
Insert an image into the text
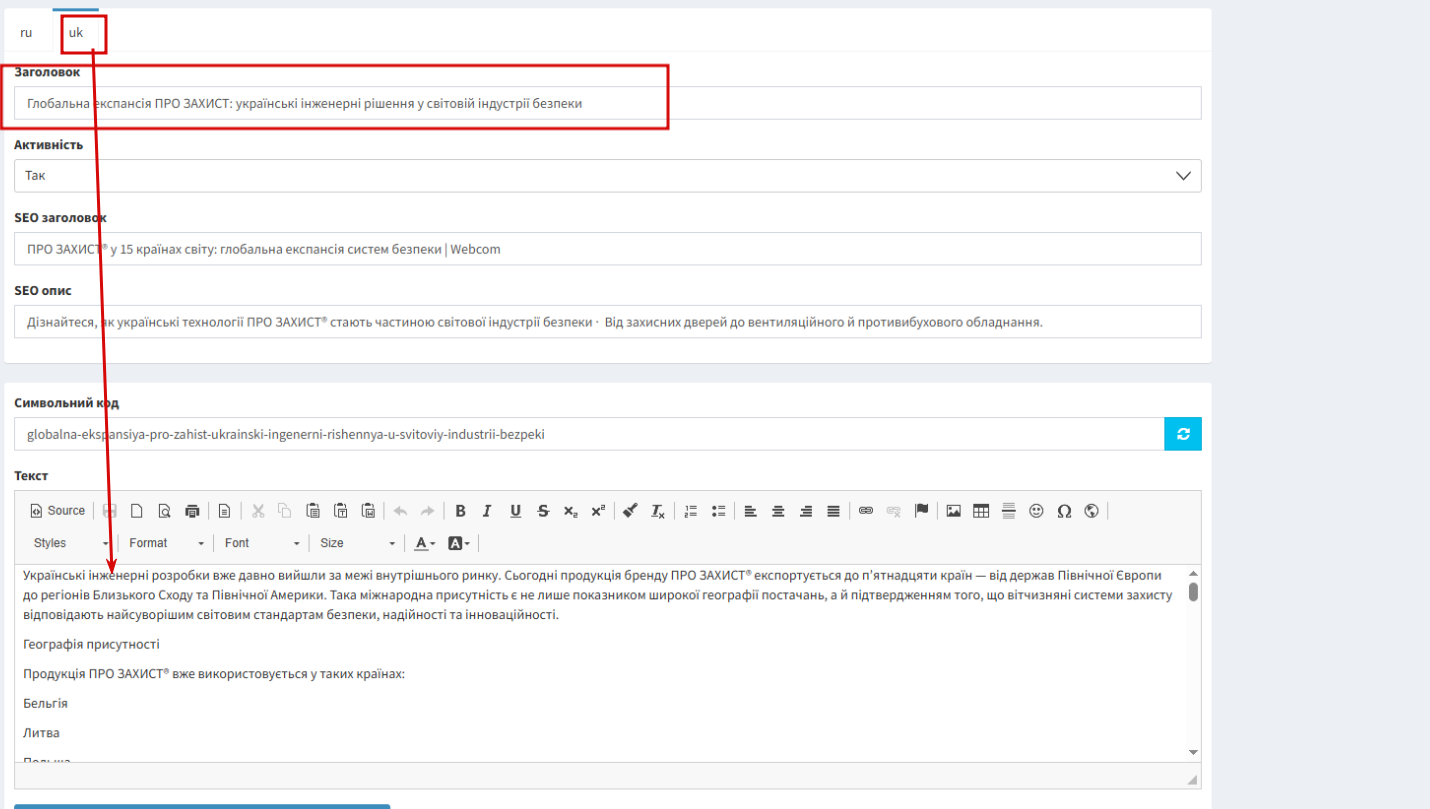(x=954, y=511)
